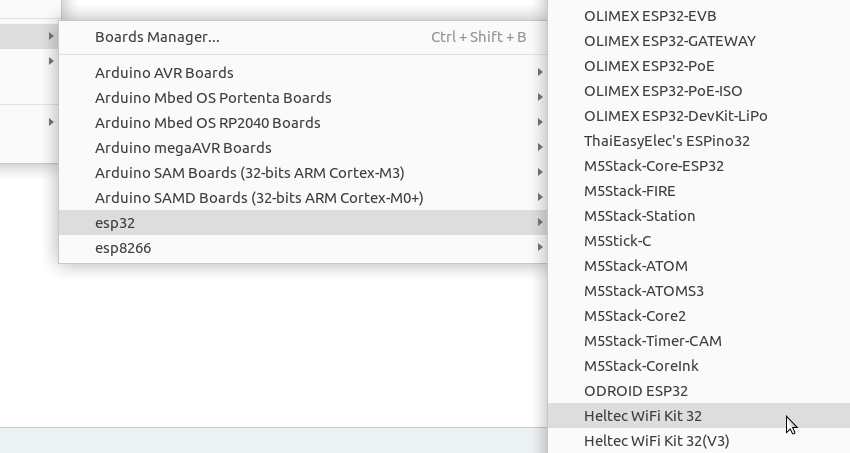Viewport: 850px width, 453px height.
Task: Choose M5Stack-Timer-CAM board
Action: 699,341
